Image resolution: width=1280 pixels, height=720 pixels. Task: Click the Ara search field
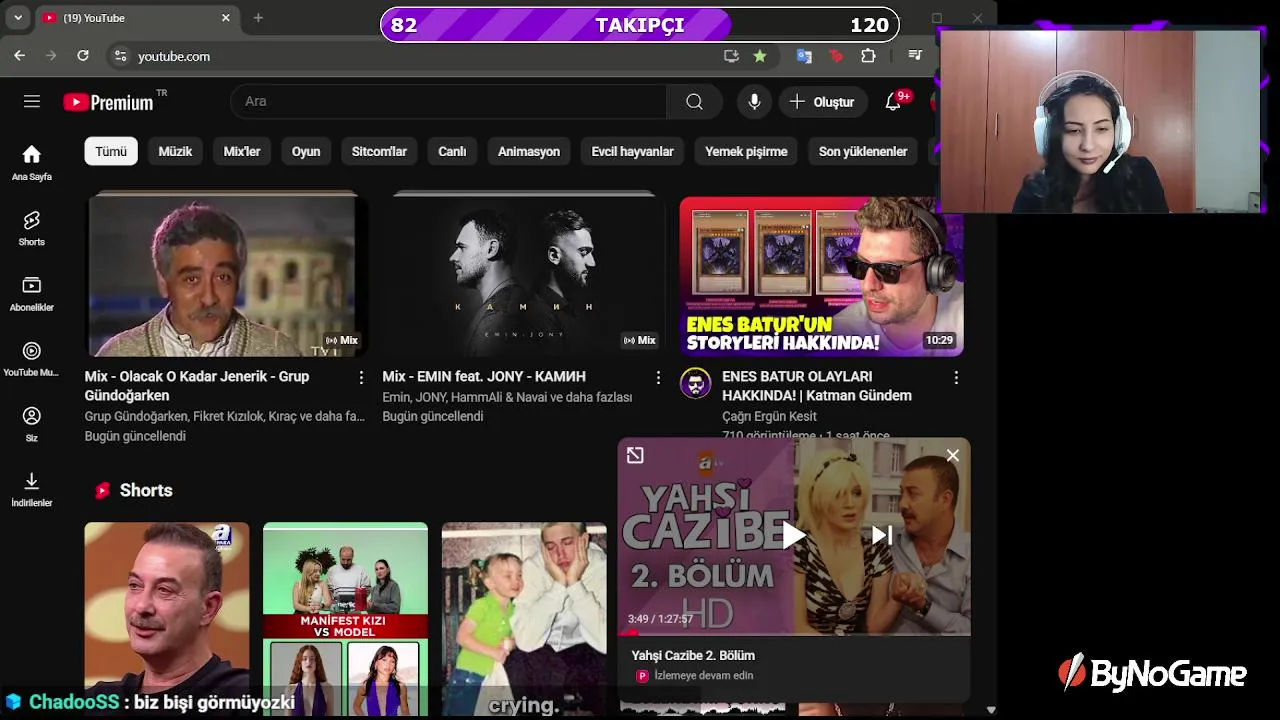pyautogui.click(x=449, y=101)
